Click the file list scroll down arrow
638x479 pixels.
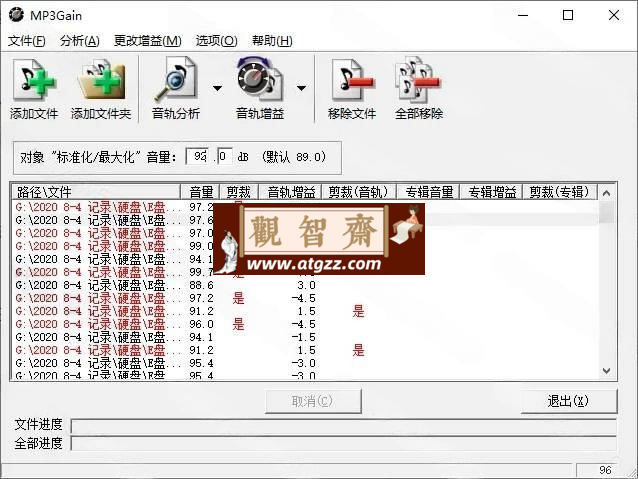[606, 371]
